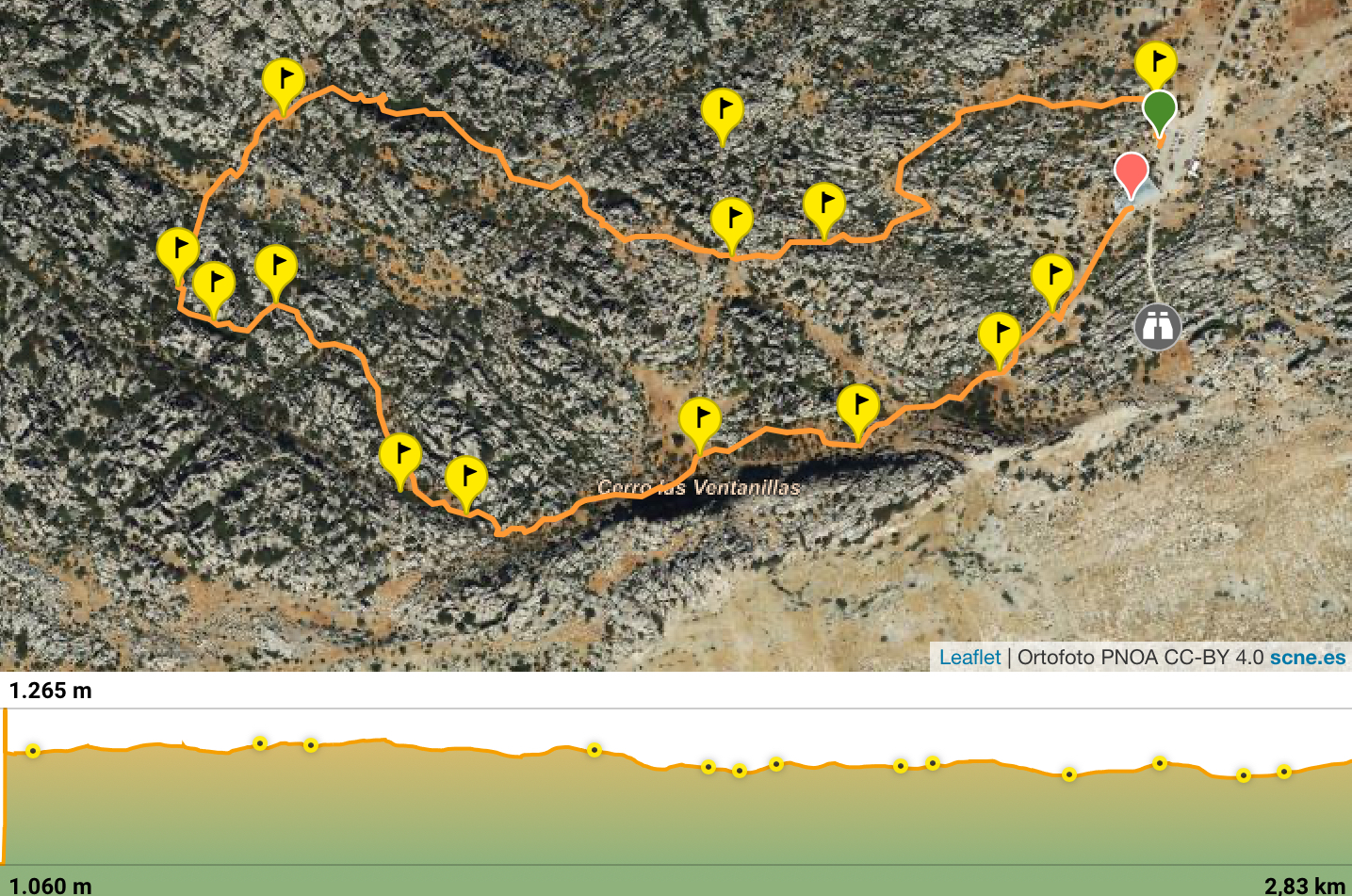Click the 1.060 m minimum elevation label
Screen dimensions: 1352x896
pyautogui.click(x=51, y=886)
